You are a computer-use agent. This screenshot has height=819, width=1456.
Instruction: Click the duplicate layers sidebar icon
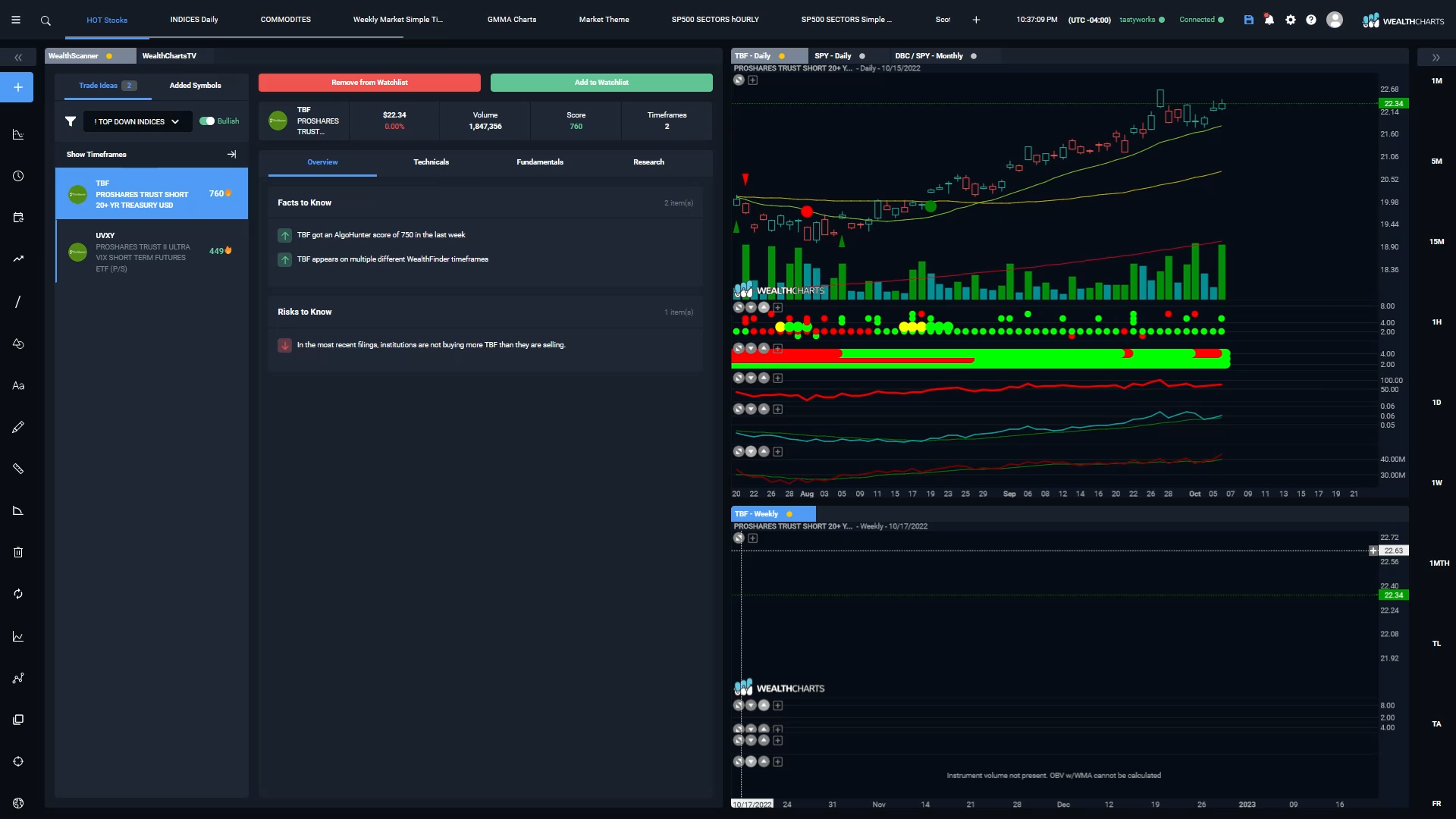click(18, 720)
